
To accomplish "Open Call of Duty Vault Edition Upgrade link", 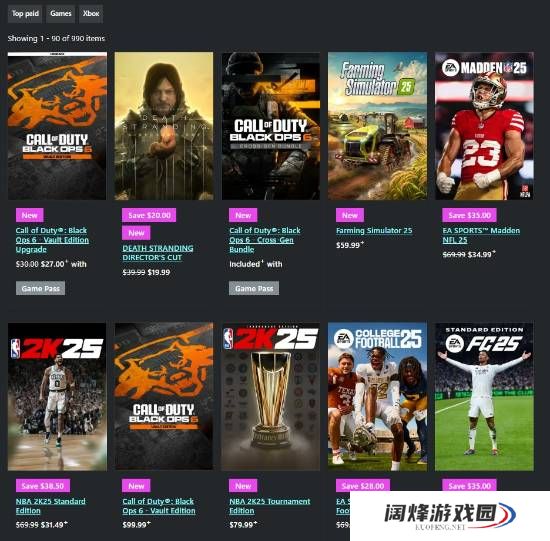I will (x=52, y=240).
